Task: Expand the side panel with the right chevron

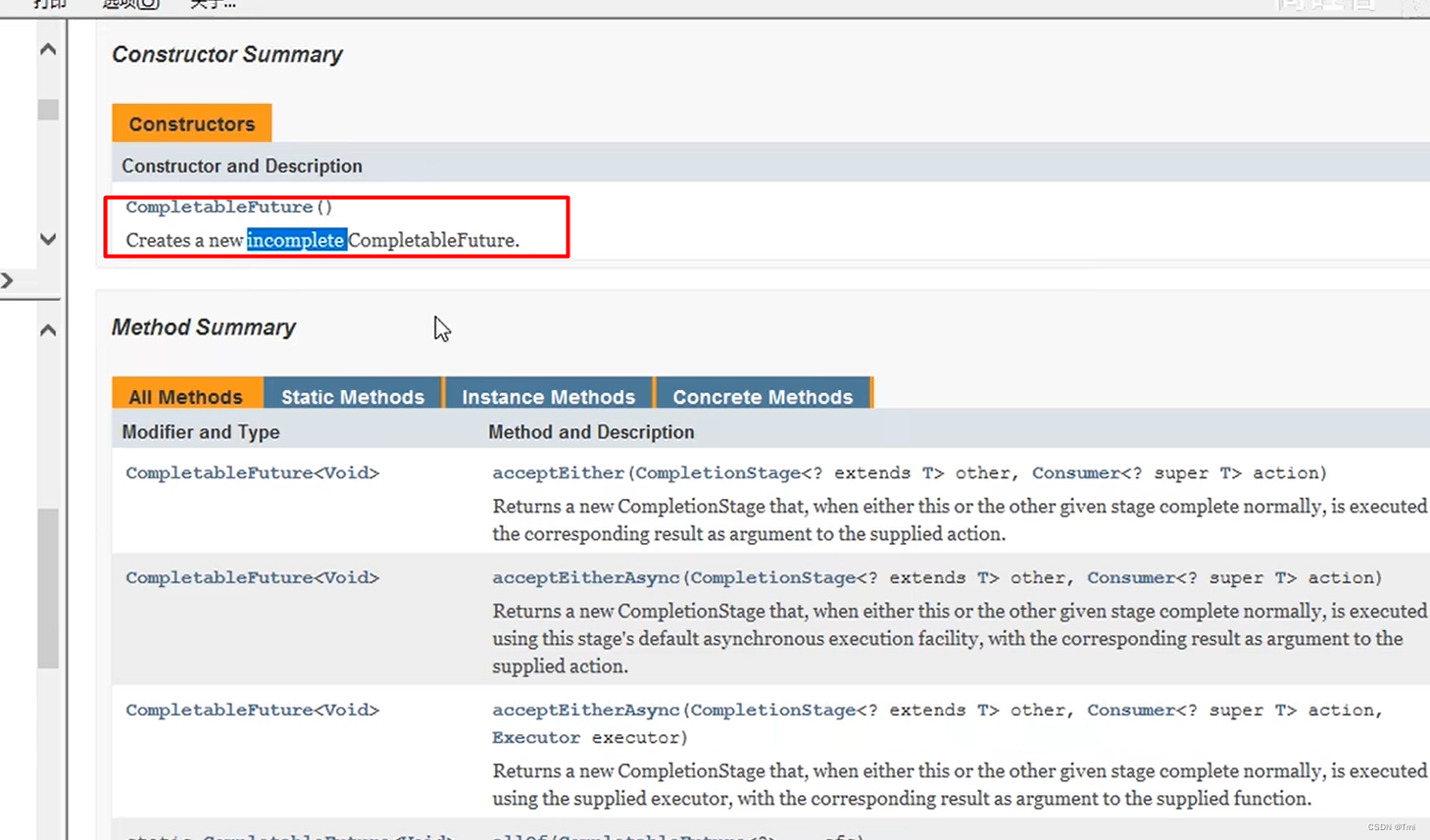Action: (8, 281)
